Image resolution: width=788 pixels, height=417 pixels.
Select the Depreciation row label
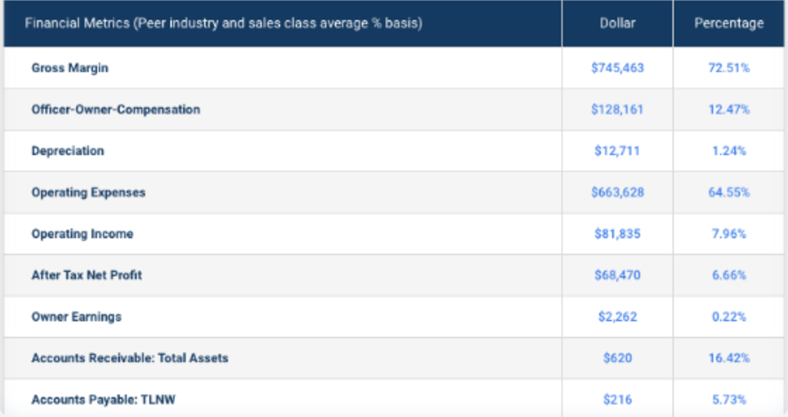click(x=68, y=151)
